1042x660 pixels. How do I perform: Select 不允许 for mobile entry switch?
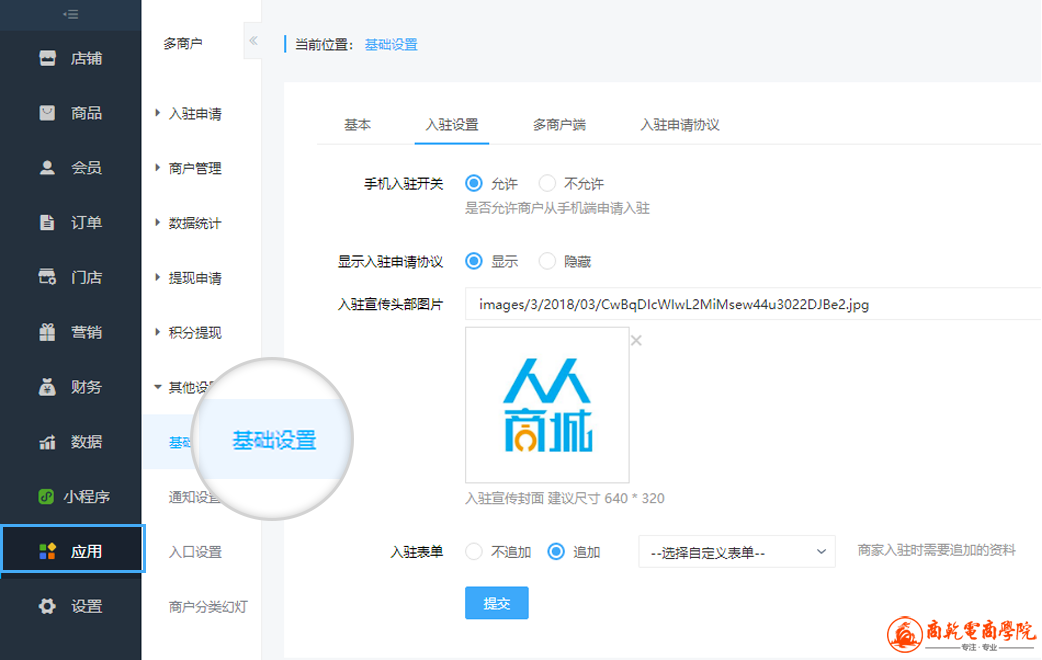pyautogui.click(x=547, y=184)
